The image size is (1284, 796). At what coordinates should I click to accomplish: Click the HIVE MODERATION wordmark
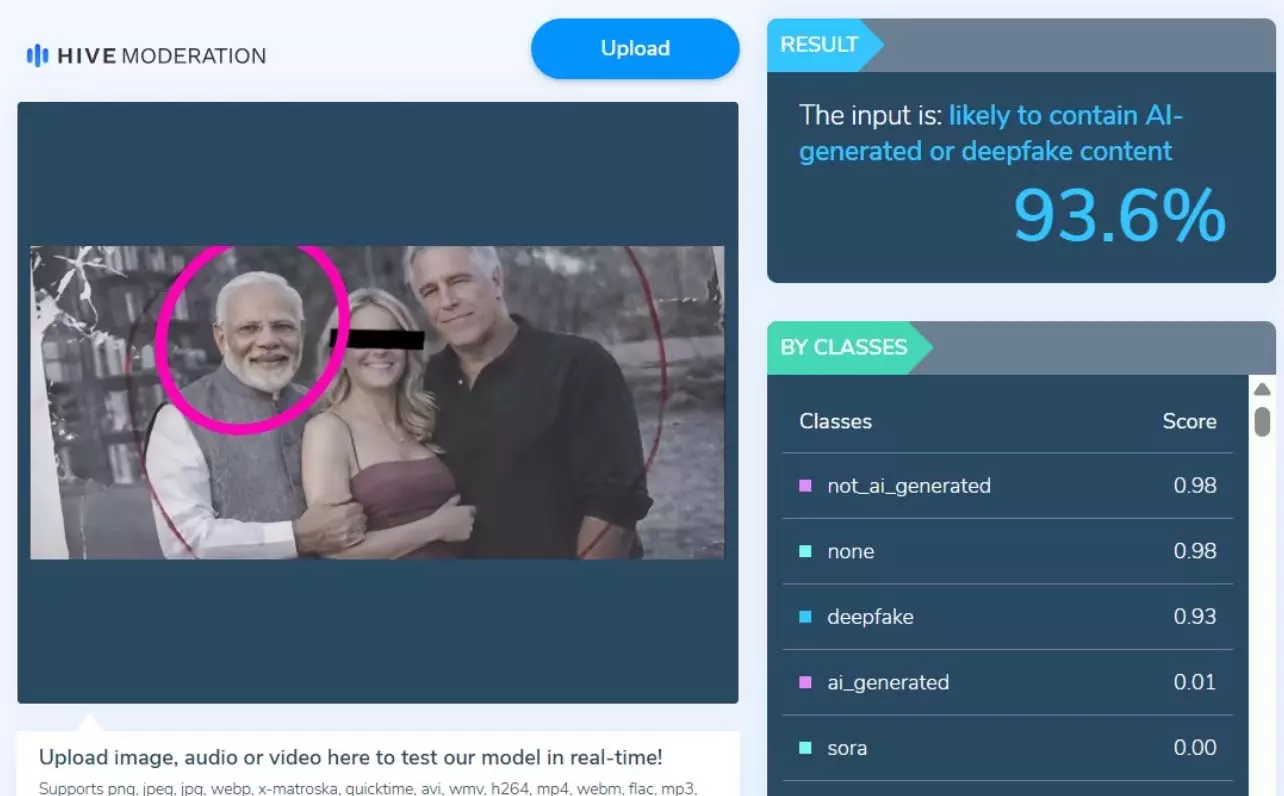(x=161, y=56)
